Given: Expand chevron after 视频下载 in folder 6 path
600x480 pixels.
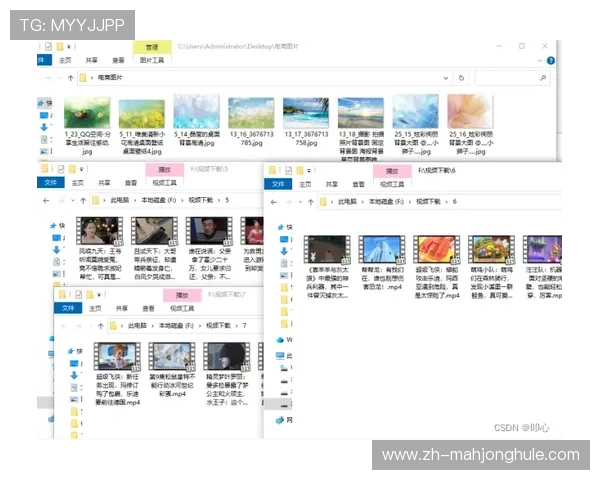Looking at the screenshot, I should (x=447, y=202).
